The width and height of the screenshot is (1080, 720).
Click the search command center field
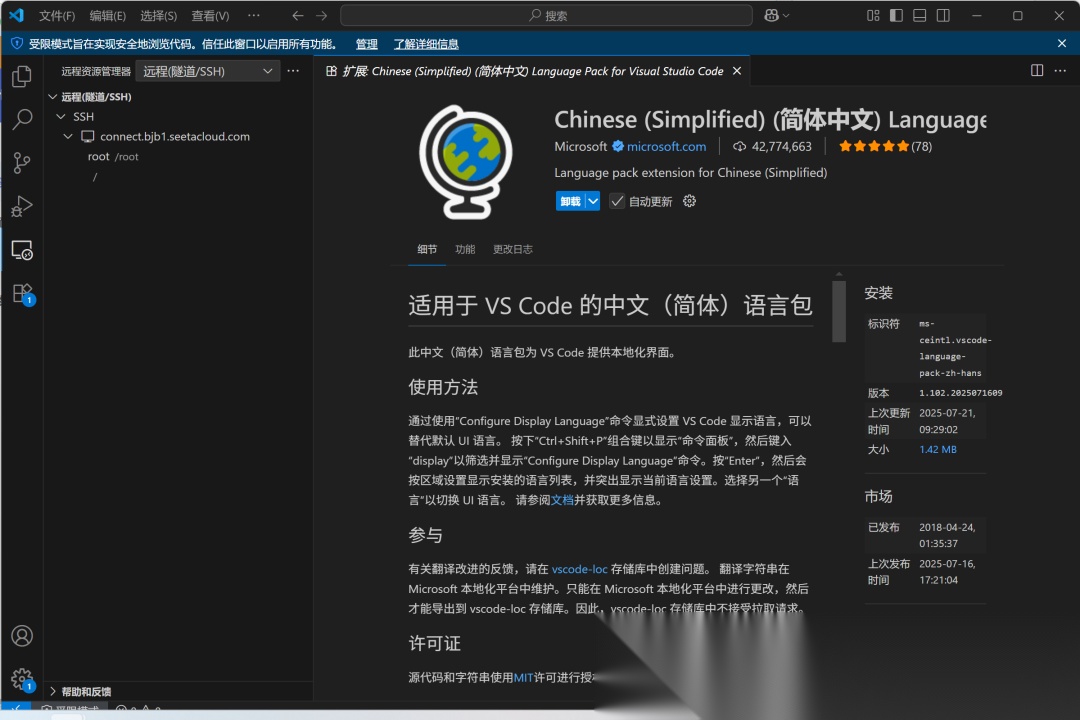pos(546,15)
